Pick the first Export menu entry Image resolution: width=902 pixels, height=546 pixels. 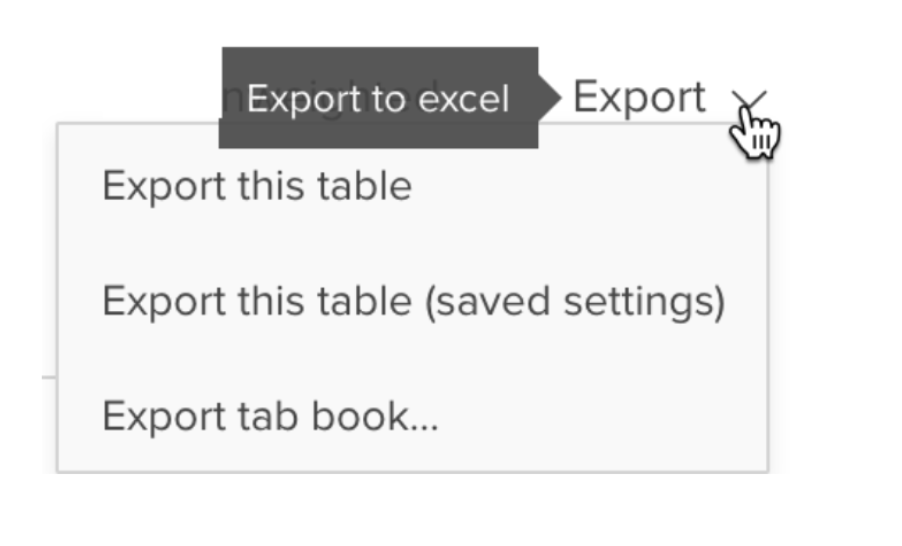[257, 186]
